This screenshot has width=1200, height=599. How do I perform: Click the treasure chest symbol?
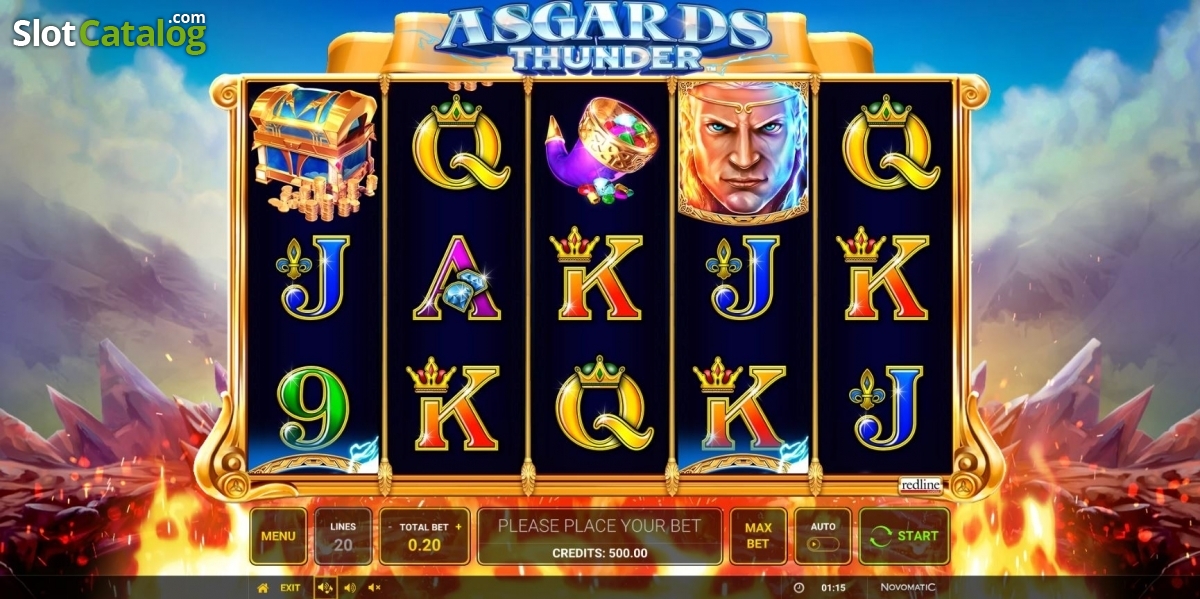tap(312, 152)
